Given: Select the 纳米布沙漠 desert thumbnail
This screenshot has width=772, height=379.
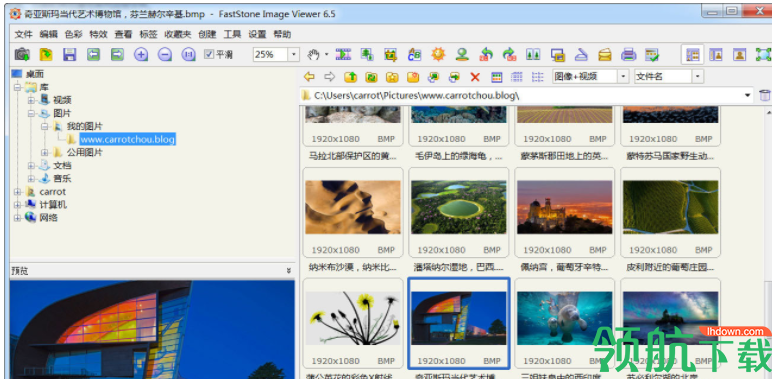Looking at the screenshot, I should click(353, 207).
